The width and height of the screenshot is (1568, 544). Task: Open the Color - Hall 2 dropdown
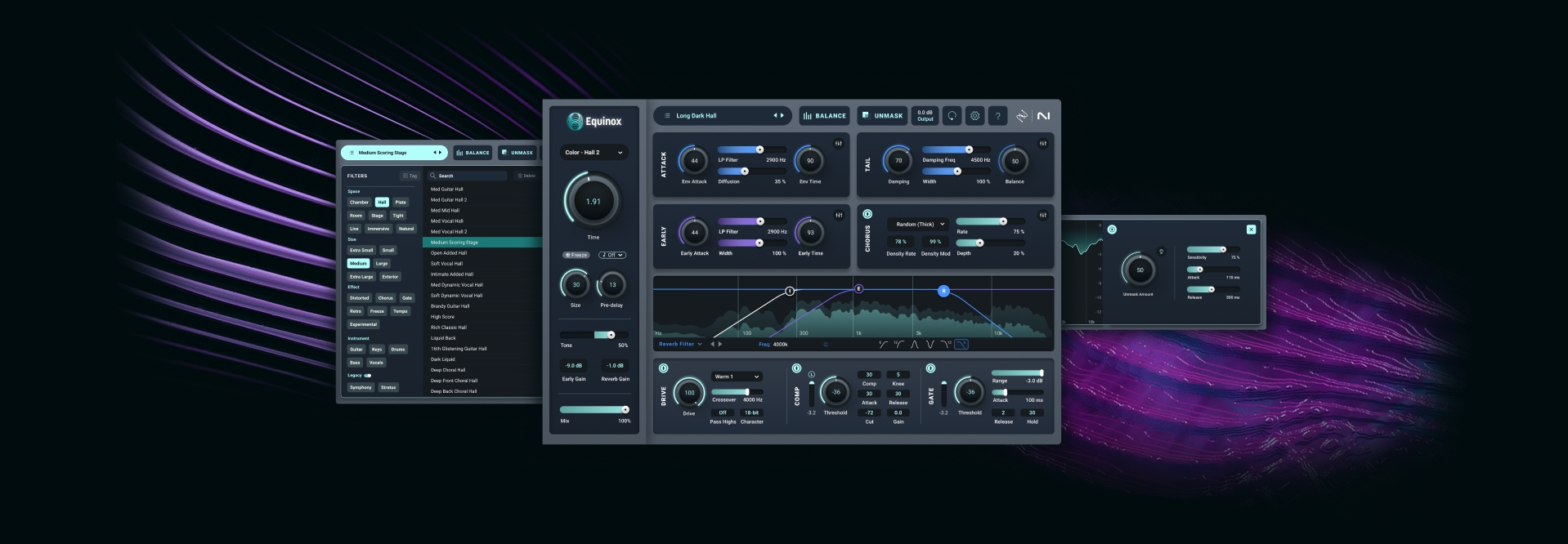click(594, 153)
